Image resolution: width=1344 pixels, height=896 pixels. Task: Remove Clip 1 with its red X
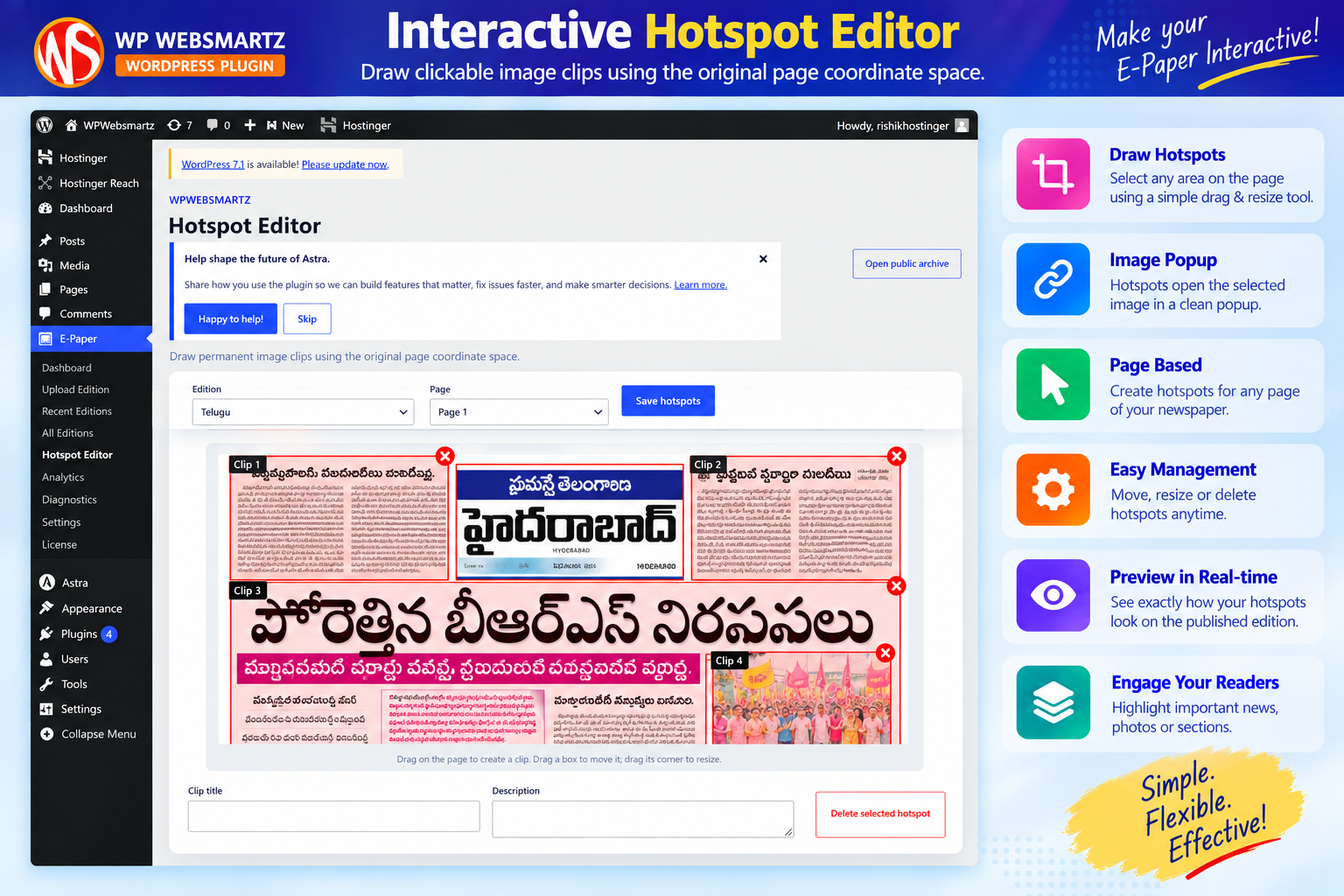coord(445,456)
